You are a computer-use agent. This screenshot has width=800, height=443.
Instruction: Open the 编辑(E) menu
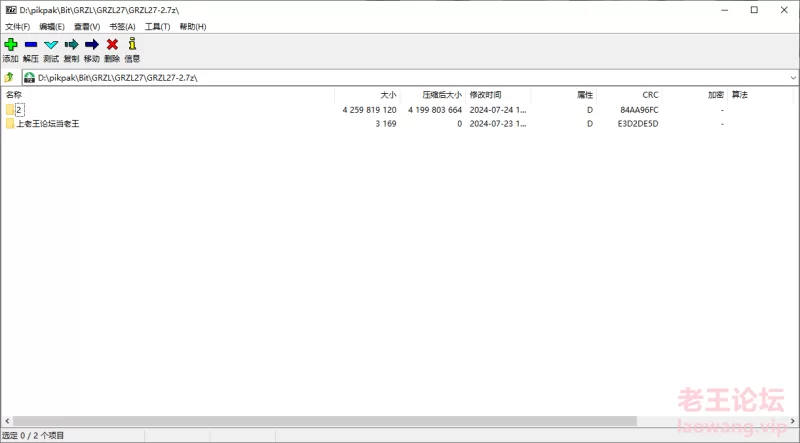(52, 27)
